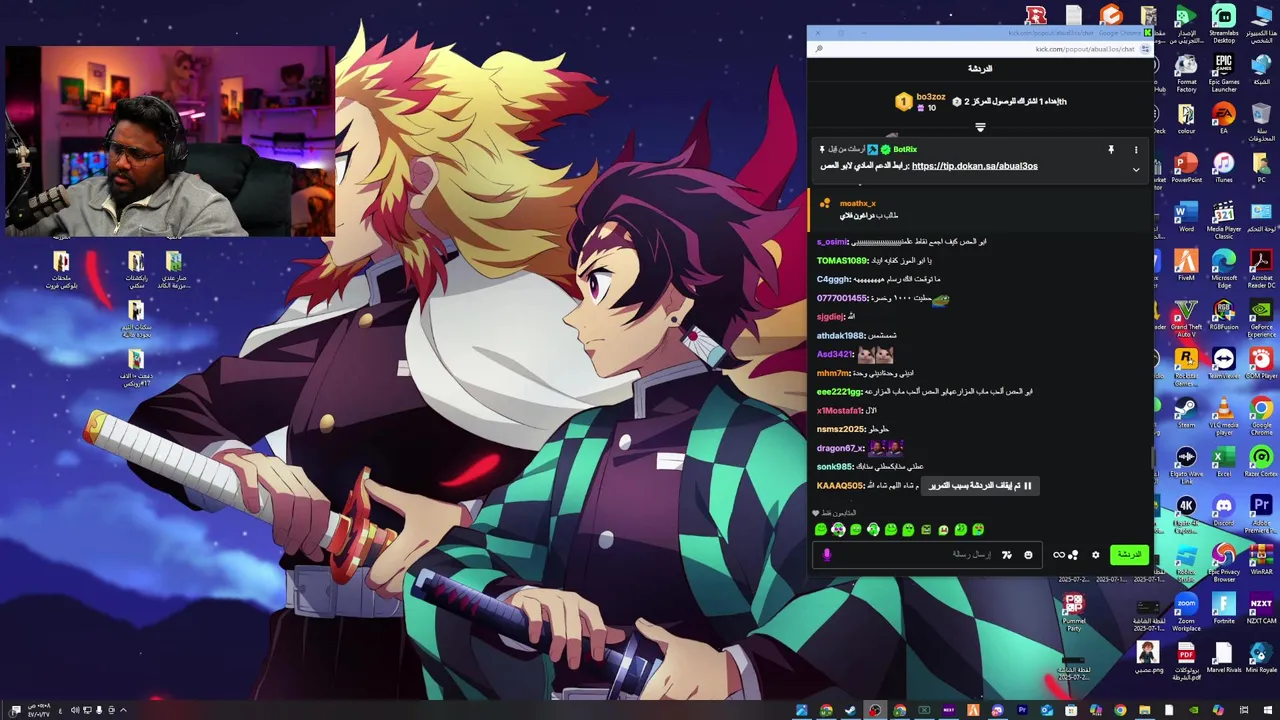Launch Microsoft Edge desktop shortcut
Screen dimensions: 1280x720
tap(1224, 268)
